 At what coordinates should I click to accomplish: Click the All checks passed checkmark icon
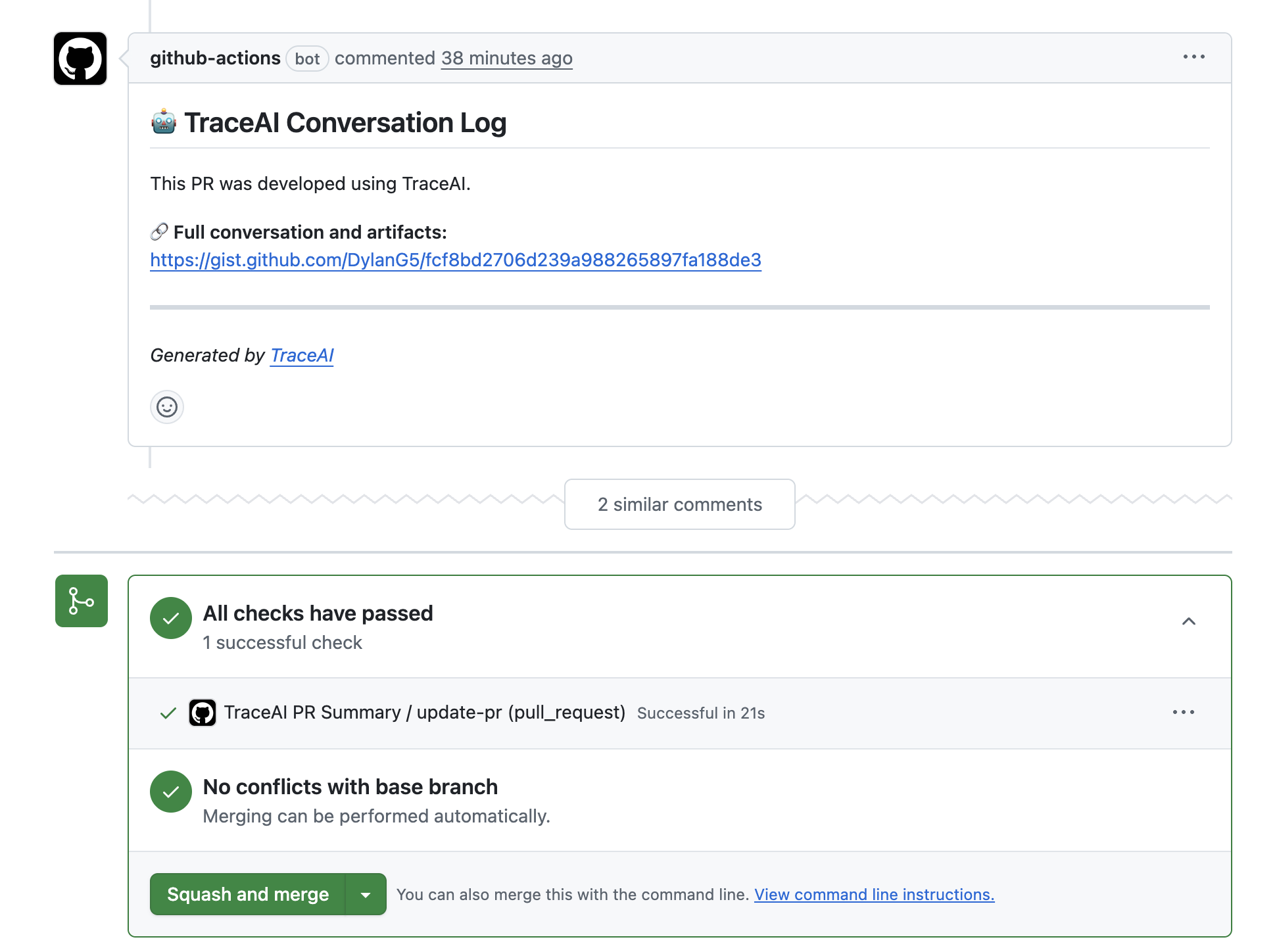[171, 618]
